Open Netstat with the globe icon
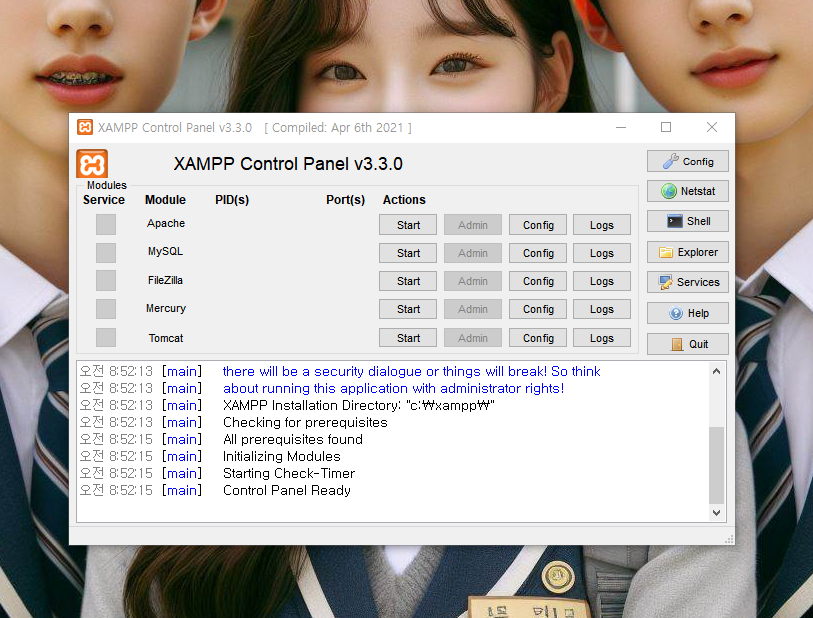Viewport: 813px width, 618px height. pyautogui.click(x=688, y=191)
